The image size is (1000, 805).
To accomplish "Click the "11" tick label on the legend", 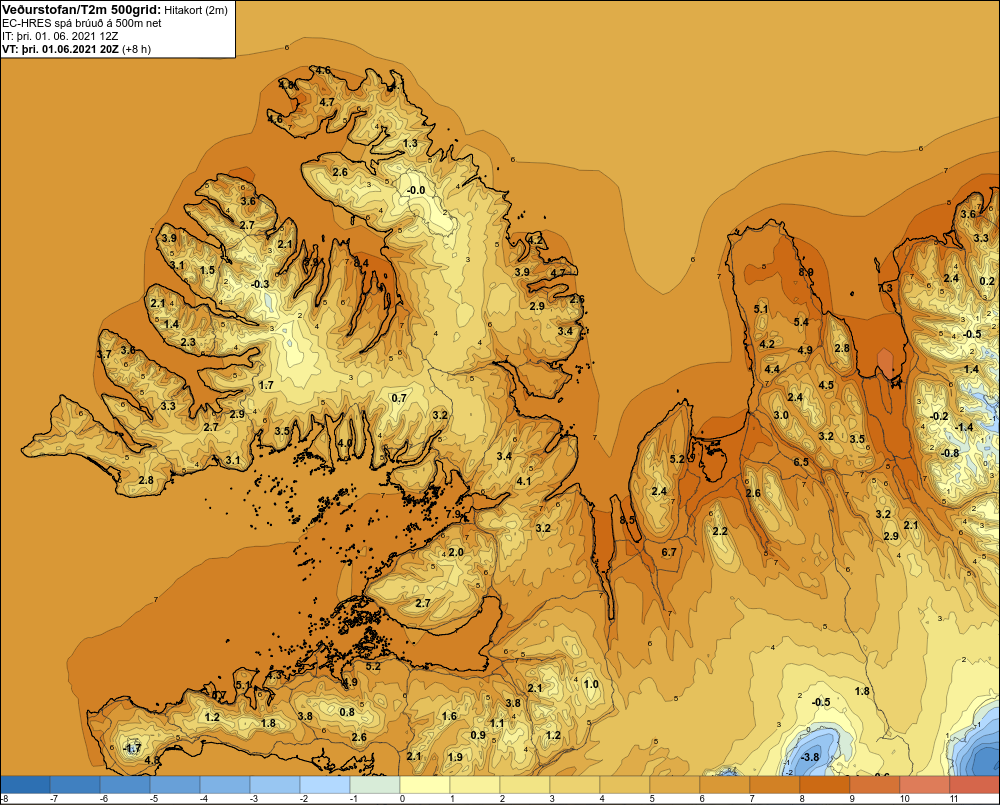I will [955, 799].
